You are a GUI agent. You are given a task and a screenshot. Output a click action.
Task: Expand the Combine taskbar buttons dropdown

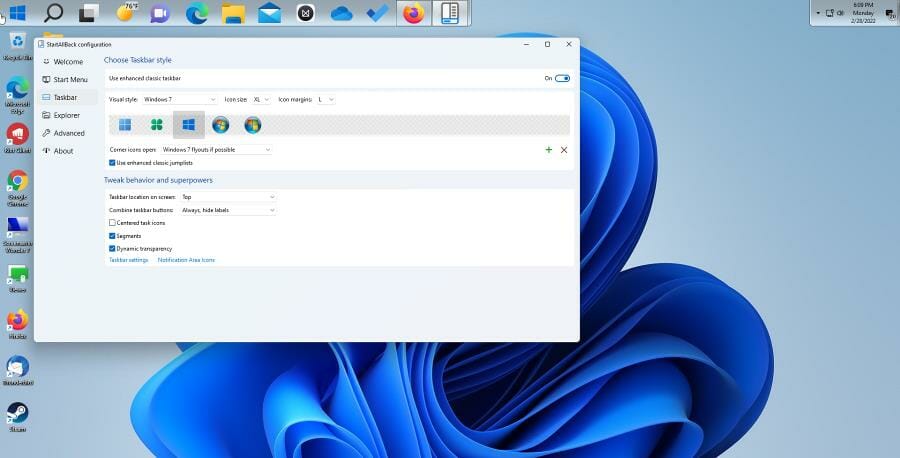click(228, 210)
